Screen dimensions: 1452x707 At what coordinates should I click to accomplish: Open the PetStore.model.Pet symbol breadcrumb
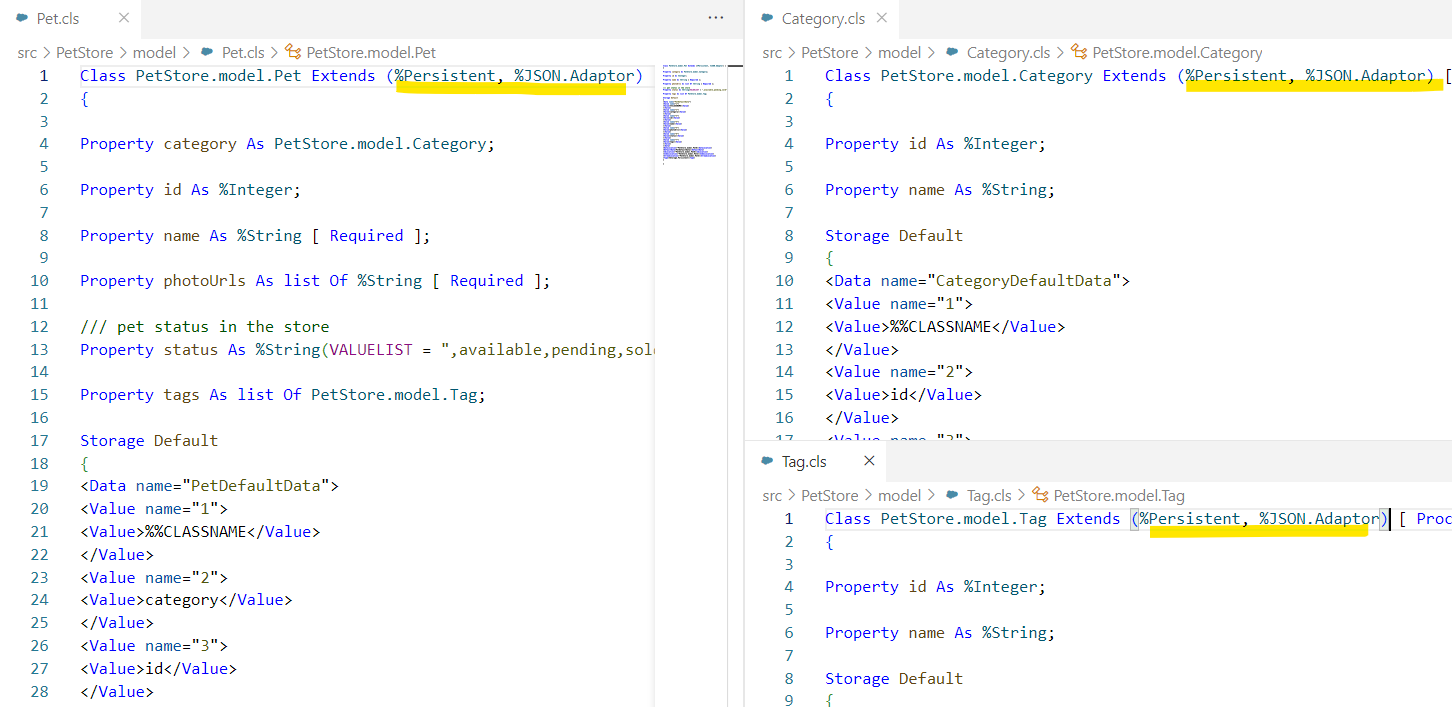click(x=371, y=53)
